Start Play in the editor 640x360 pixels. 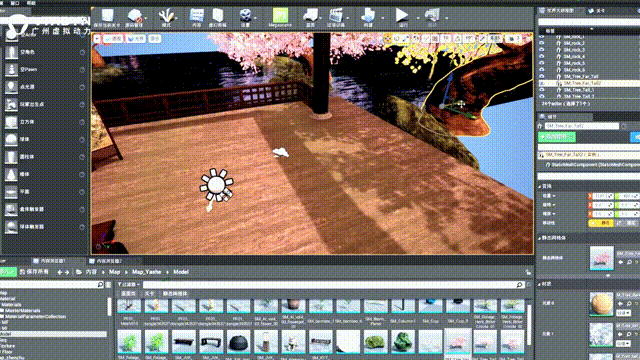point(402,18)
